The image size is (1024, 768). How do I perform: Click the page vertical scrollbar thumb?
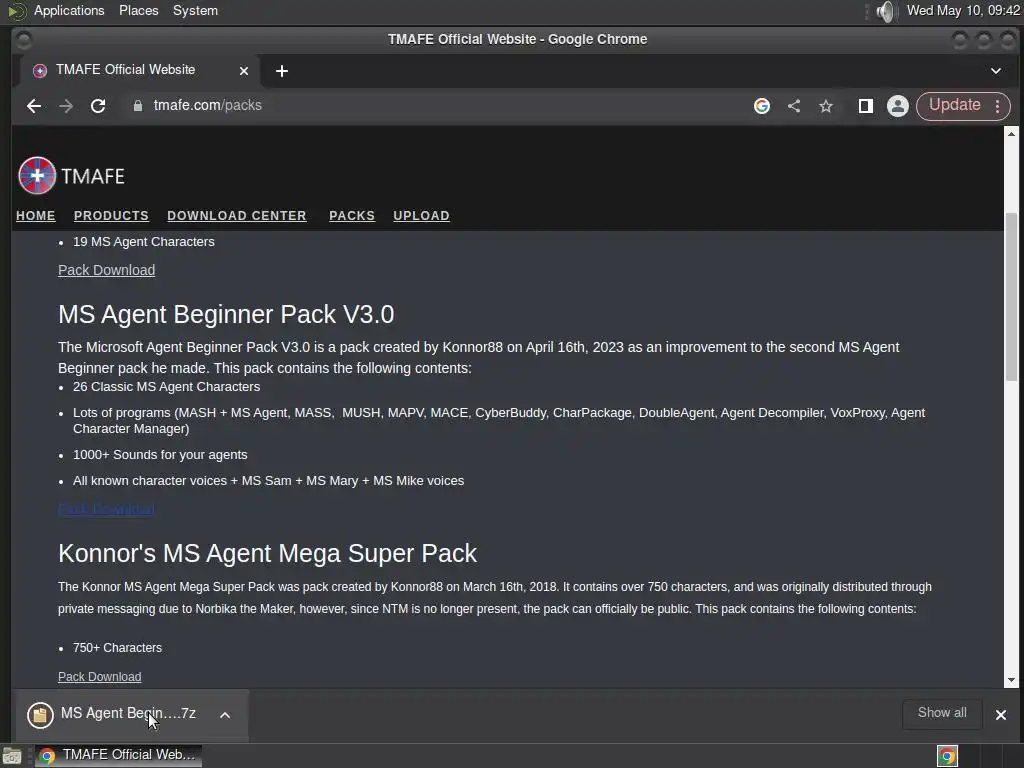click(x=1012, y=297)
